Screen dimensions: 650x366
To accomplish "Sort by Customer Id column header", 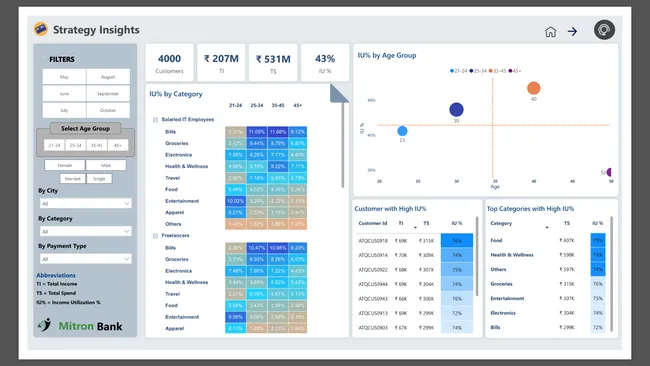I will pos(373,223).
